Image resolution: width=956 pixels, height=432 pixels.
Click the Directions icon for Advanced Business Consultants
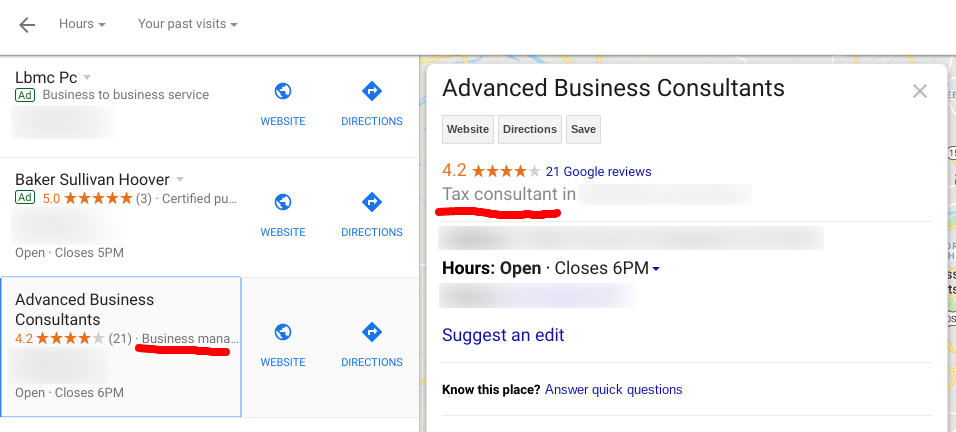point(371,333)
